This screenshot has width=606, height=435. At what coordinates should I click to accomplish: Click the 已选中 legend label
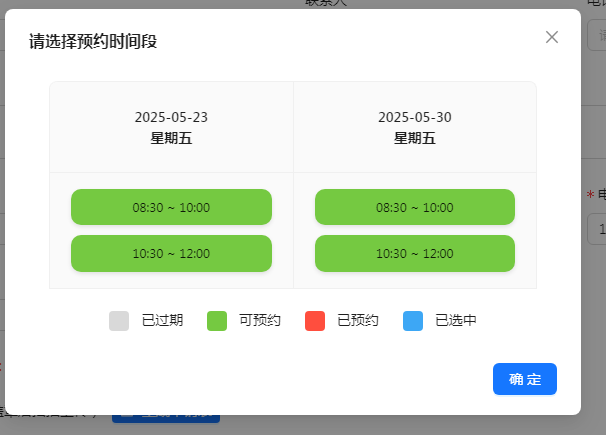pyautogui.click(x=456, y=320)
